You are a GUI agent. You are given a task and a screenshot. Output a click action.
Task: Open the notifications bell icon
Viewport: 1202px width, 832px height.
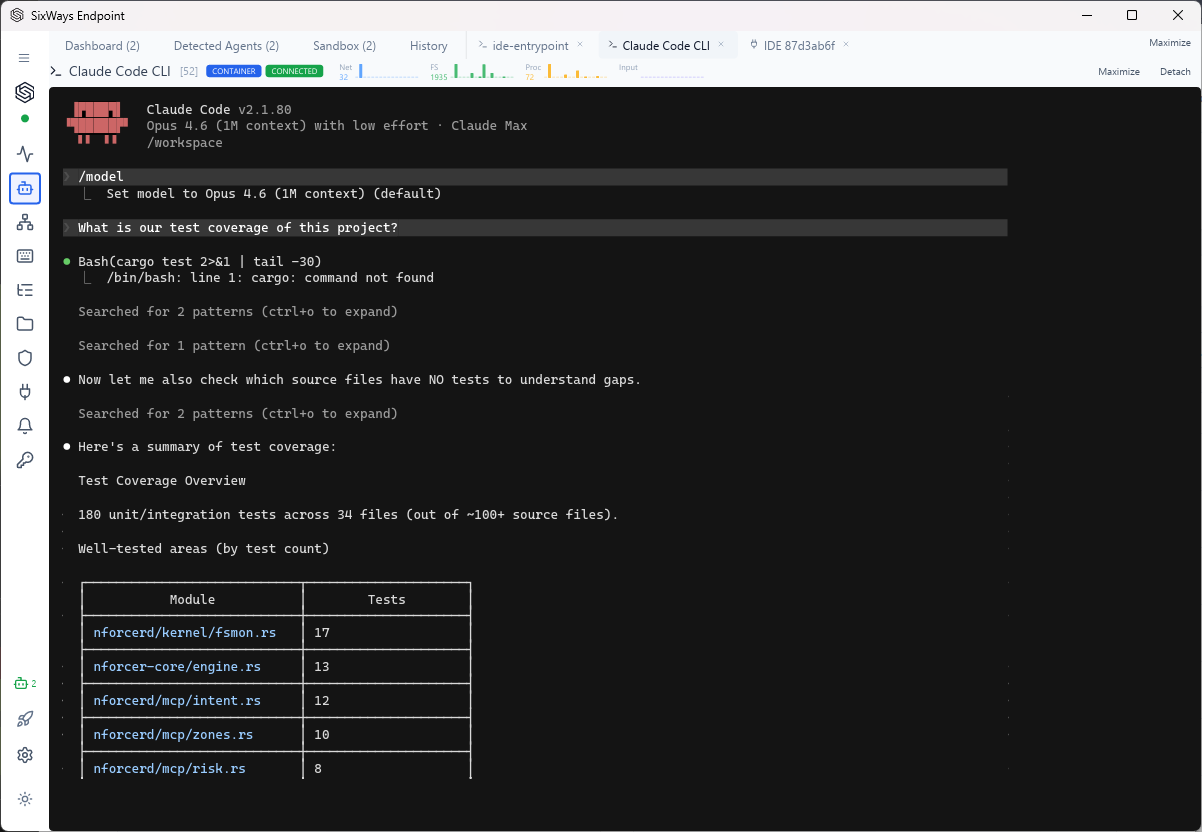[x=25, y=425]
